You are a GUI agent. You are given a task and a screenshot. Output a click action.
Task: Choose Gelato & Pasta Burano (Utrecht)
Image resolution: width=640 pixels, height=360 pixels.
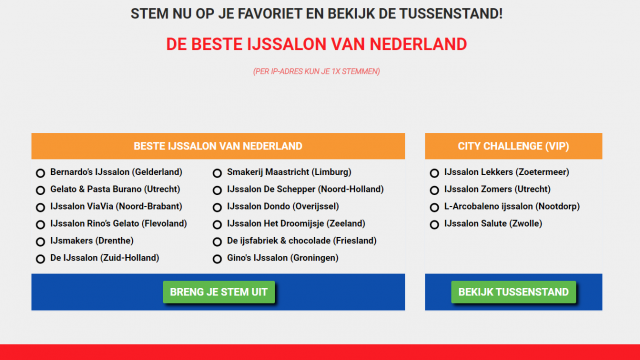[x=40, y=190]
